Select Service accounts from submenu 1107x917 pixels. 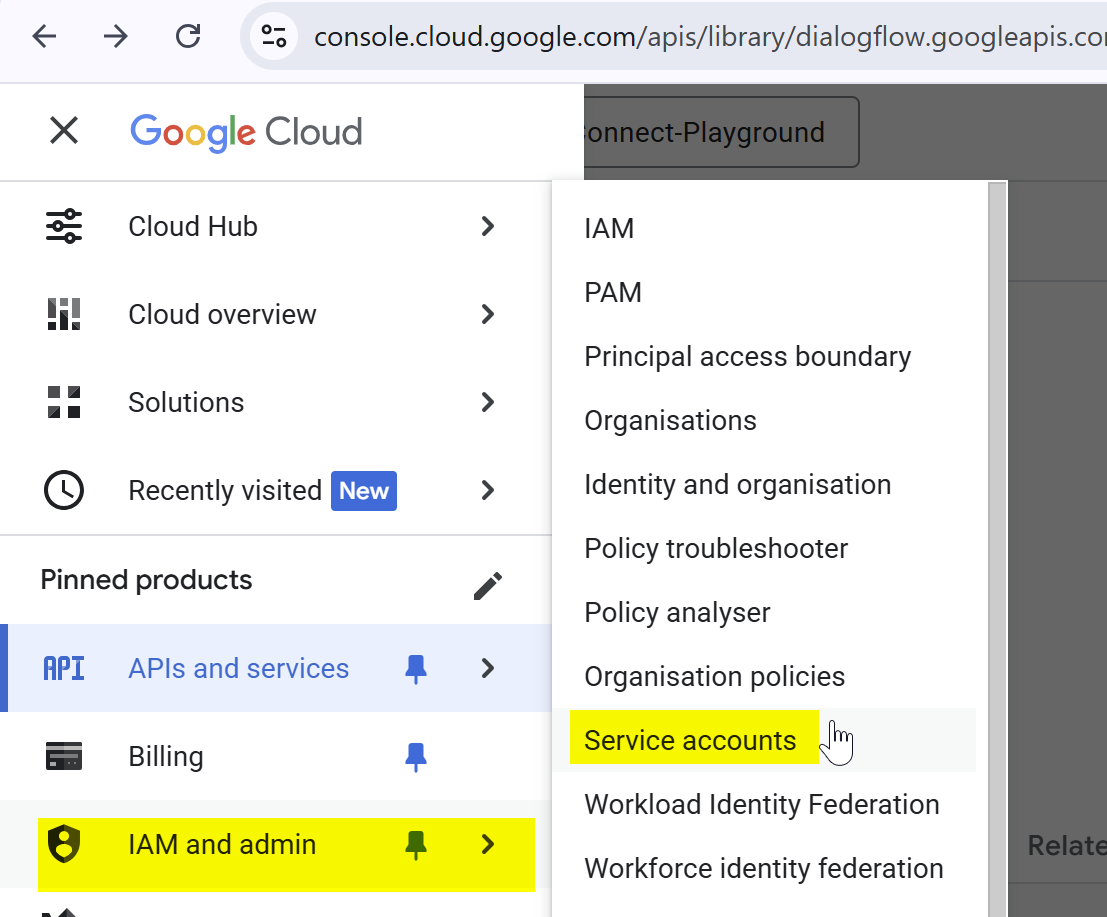[690, 740]
